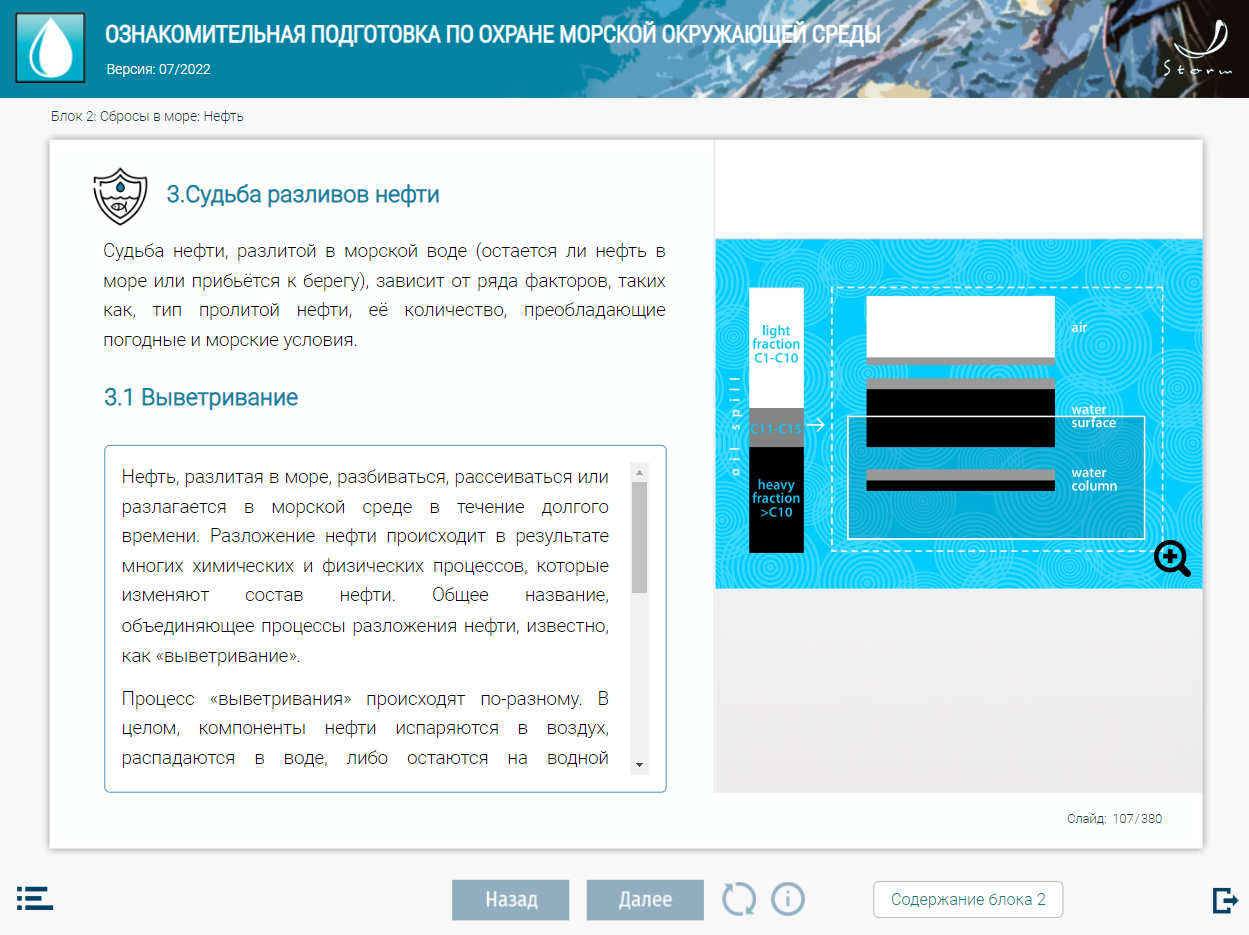1249x935 pixels.
Task: Click the exit course icon
Action: (1224, 900)
